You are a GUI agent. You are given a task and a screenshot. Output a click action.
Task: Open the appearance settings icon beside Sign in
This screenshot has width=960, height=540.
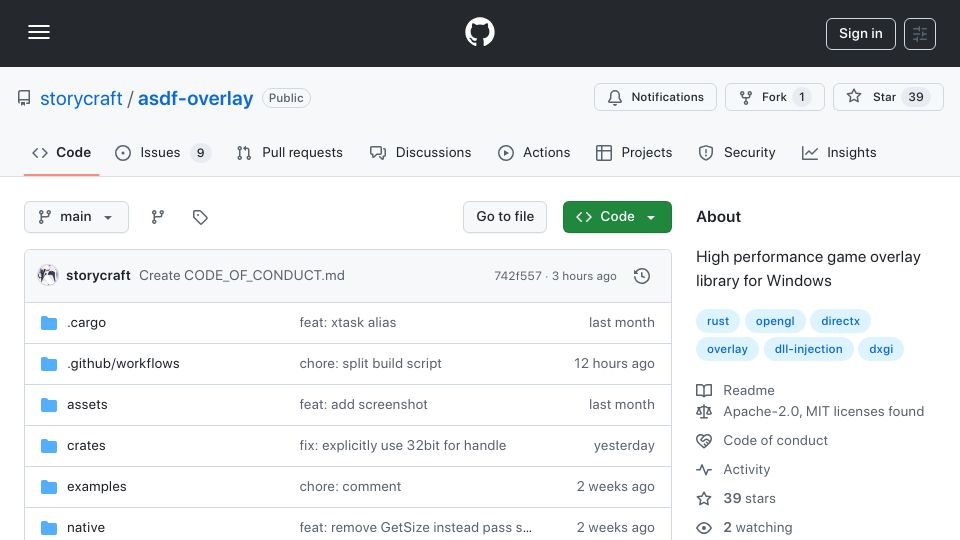[920, 34]
